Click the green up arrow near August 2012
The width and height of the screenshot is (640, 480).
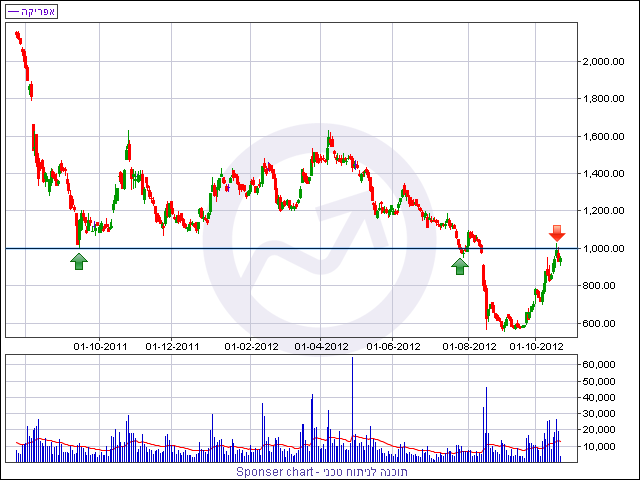(x=460, y=267)
